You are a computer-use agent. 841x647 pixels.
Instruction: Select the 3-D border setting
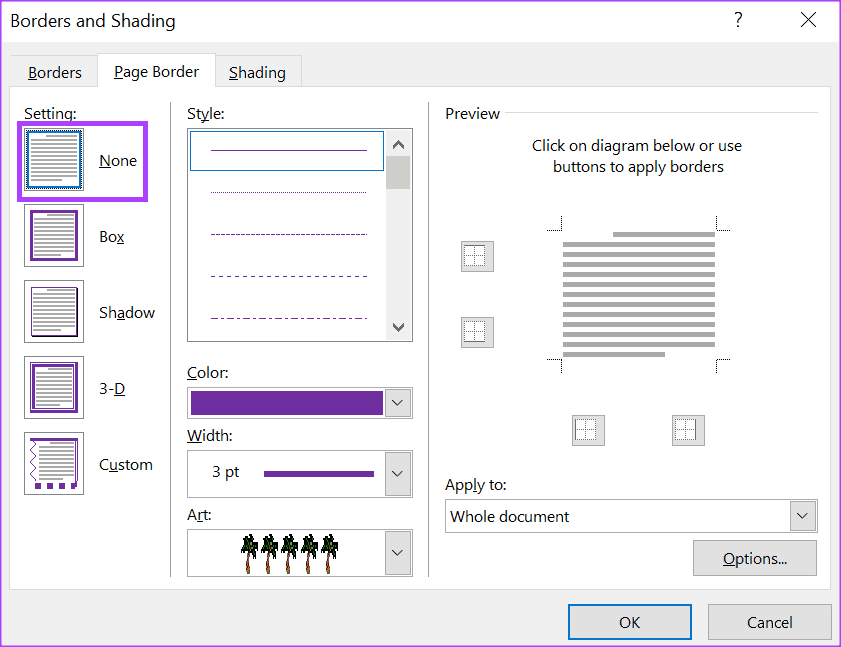(x=54, y=388)
